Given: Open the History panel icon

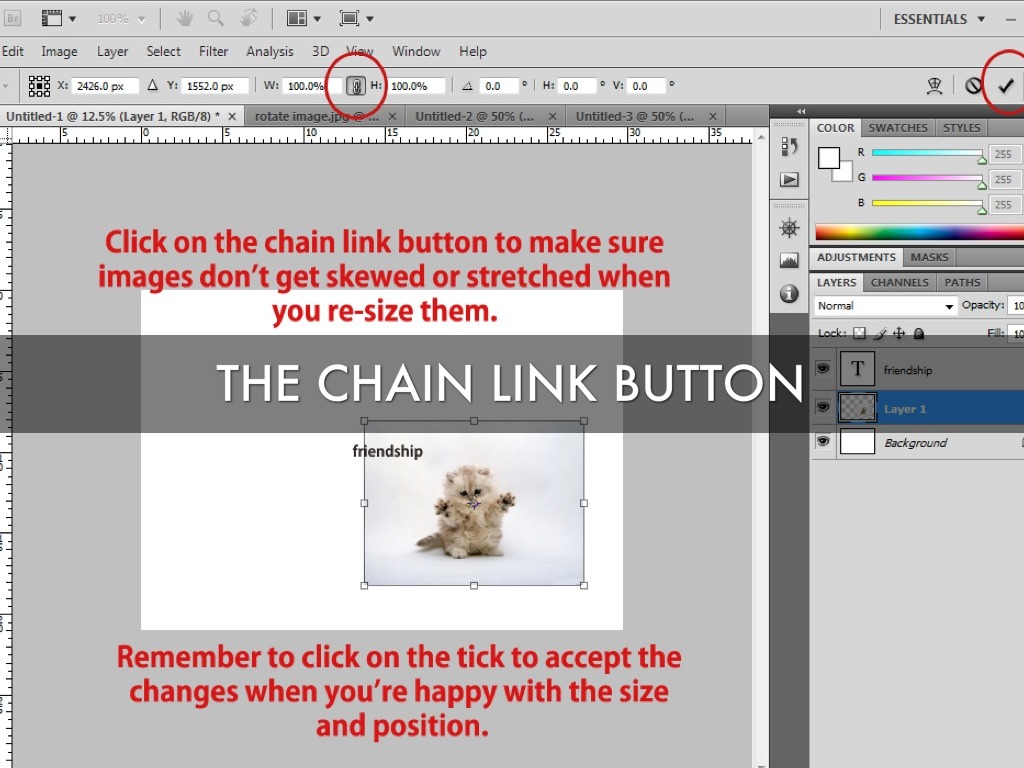Looking at the screenshot, I should 789,147.
